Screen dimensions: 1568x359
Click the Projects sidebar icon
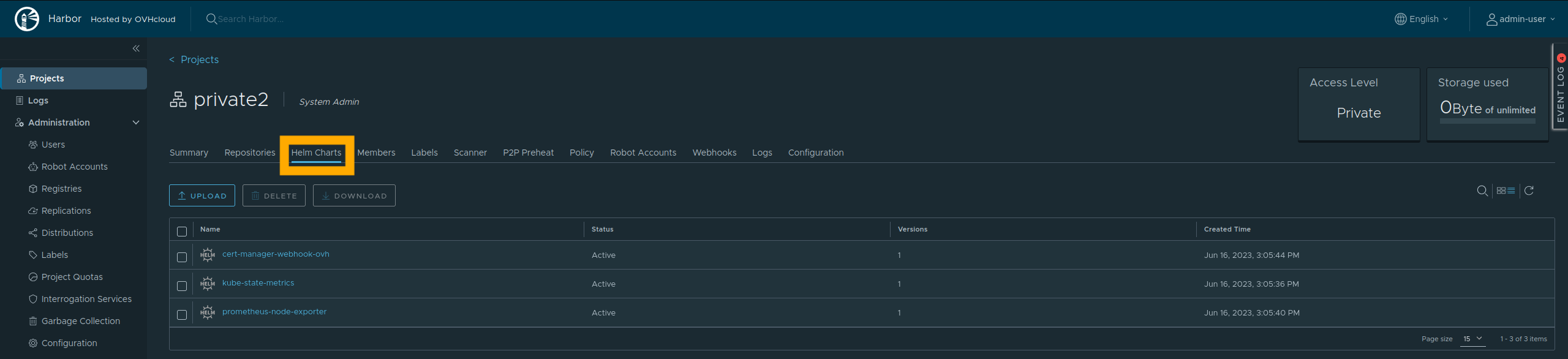21,78
